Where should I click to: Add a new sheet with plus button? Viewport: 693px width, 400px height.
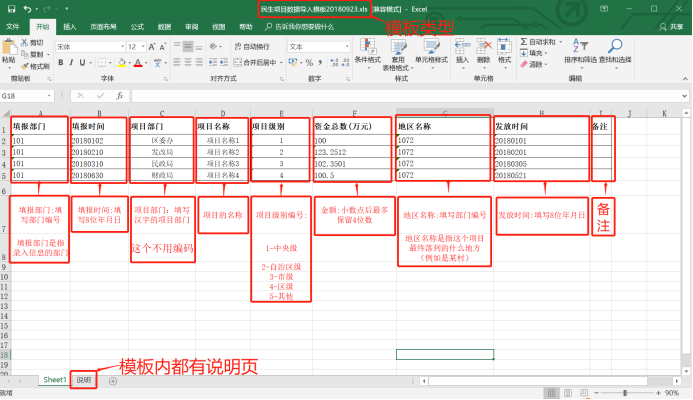[113, 381]
